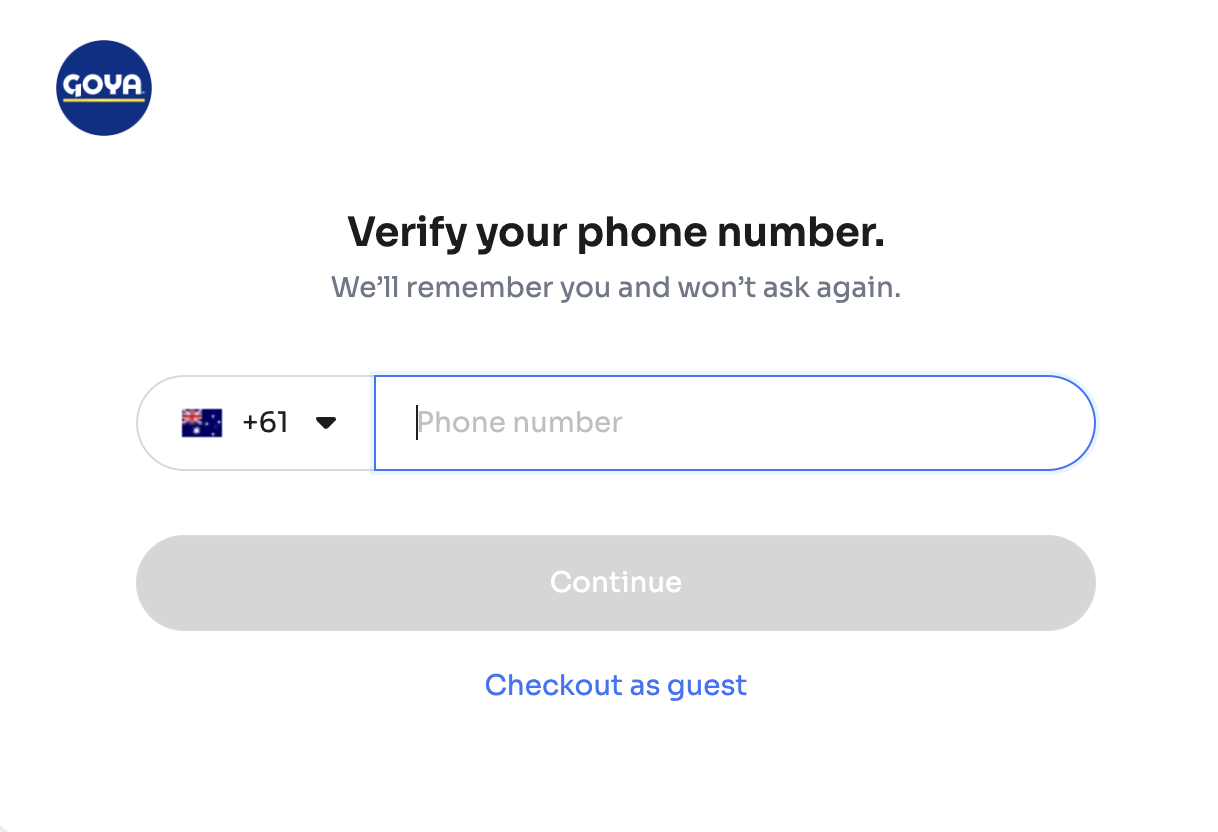Image resolution: width=1218 pixels, height=832 pixels.
Task: Click the word "guest" in the checkout link
Action: (x=707, y=686)
